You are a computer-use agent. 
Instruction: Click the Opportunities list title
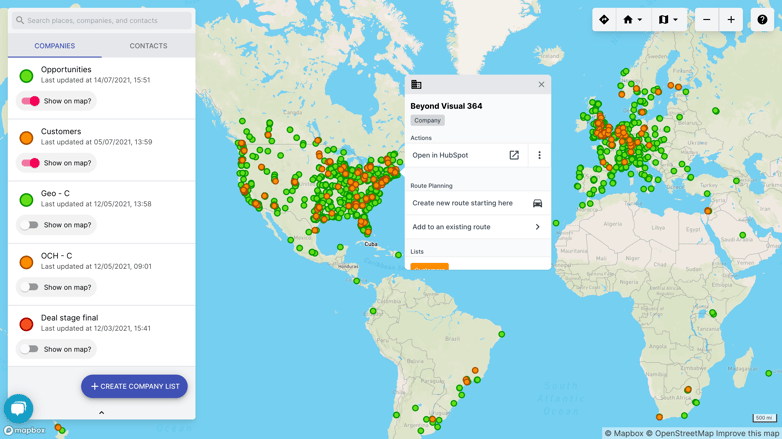[x=66, y=69]
